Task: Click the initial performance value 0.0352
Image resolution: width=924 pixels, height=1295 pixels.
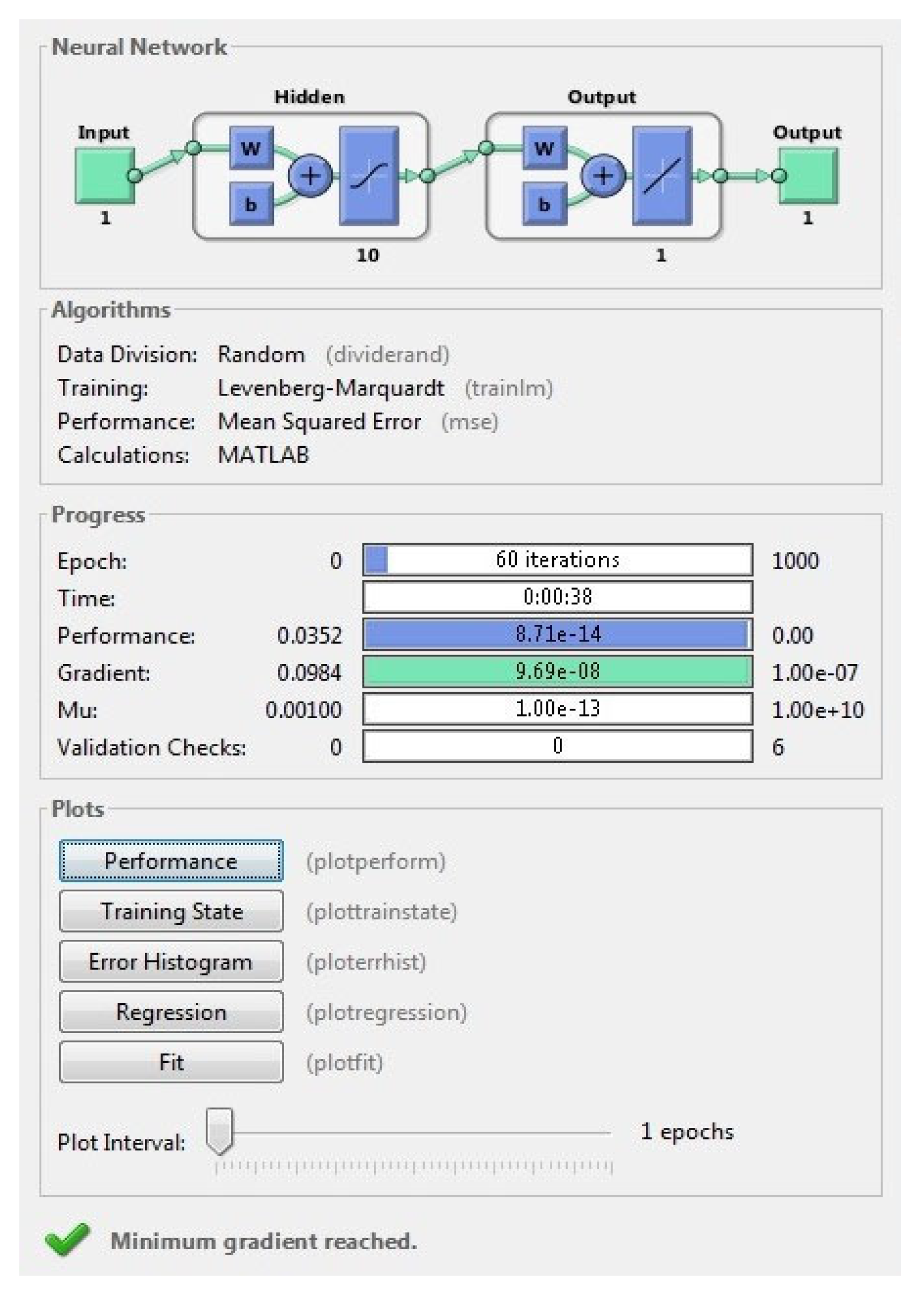Action: [309, 635]
